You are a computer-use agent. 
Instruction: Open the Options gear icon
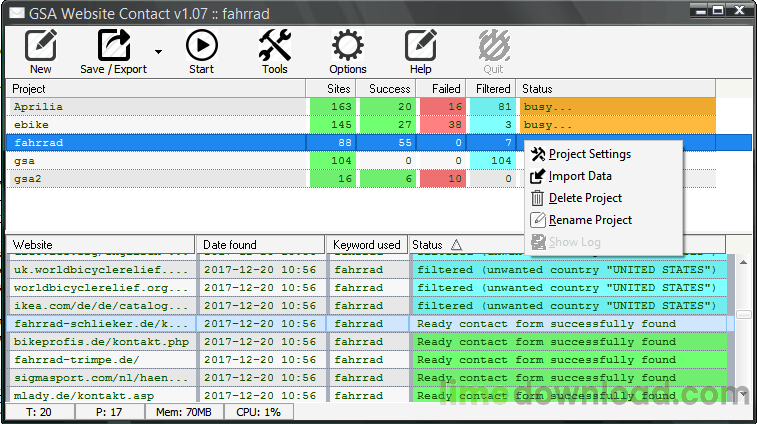click(x=347, y=46)
